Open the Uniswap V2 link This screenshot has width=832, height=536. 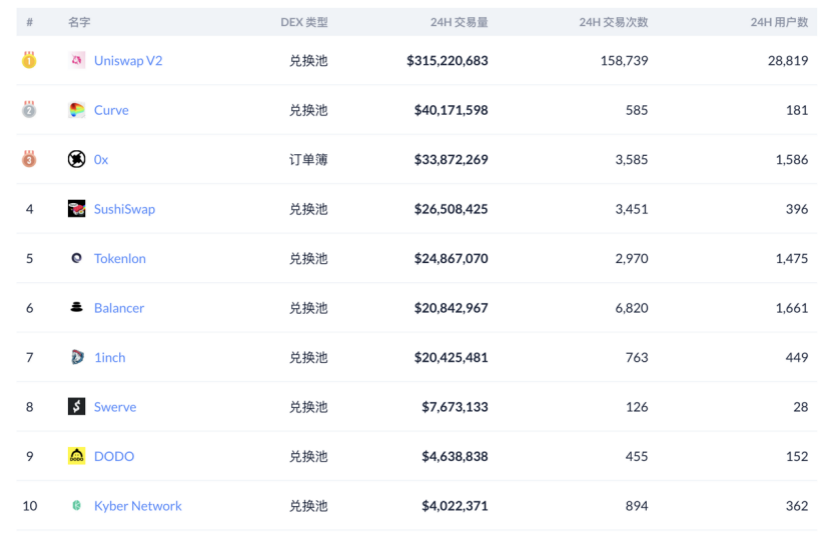tap(128, 60)
